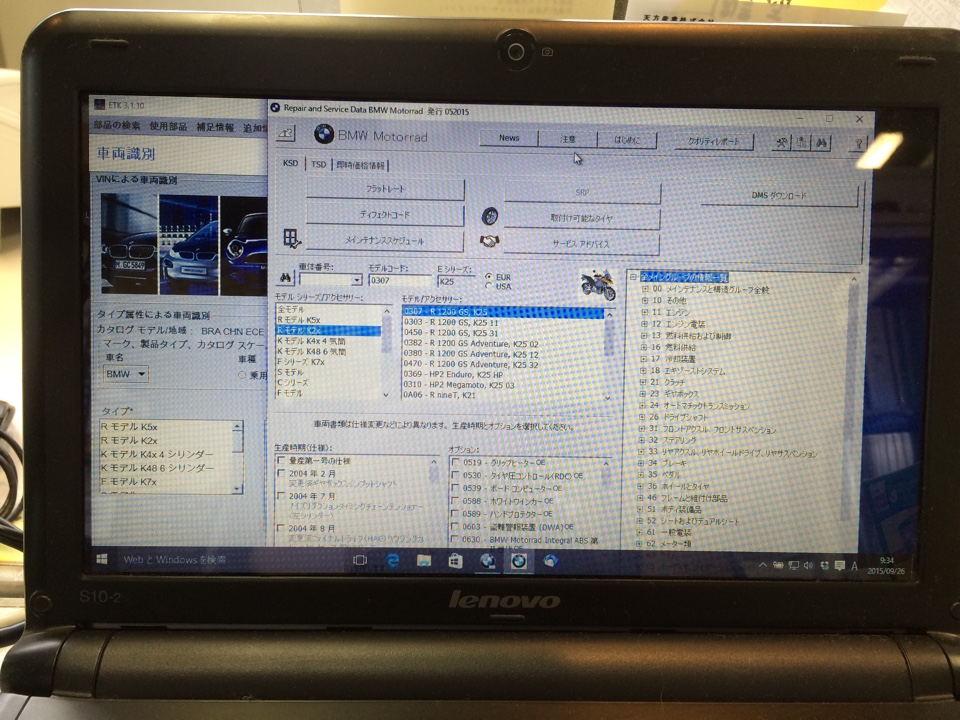Image resolution: width=960 pixels, height=720 pixels.
Task: Switch to the KSD tab
Action: (x=290, y=163)
